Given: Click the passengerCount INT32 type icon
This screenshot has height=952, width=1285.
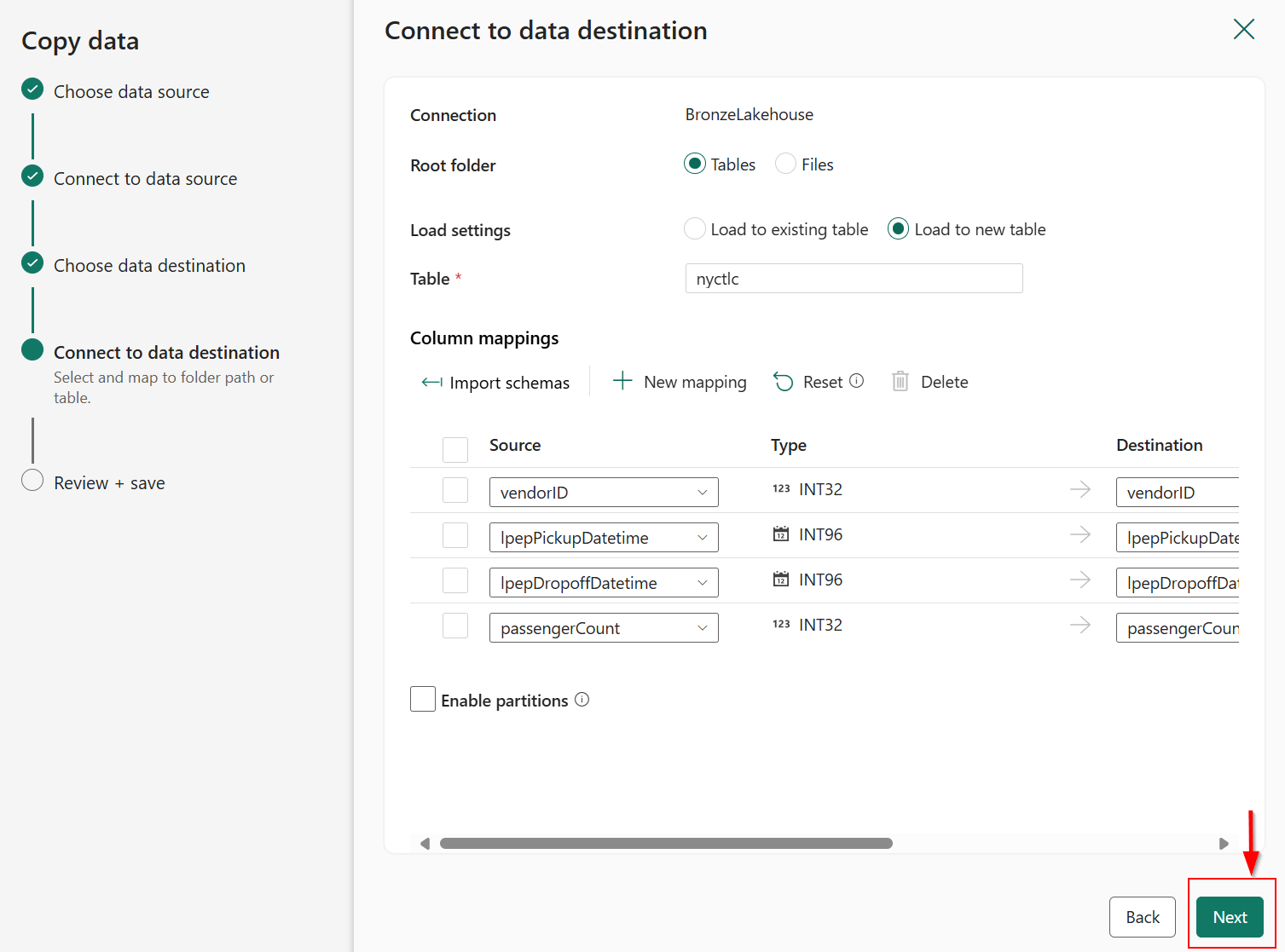Looking at the screenshot, I should point(781,625).
